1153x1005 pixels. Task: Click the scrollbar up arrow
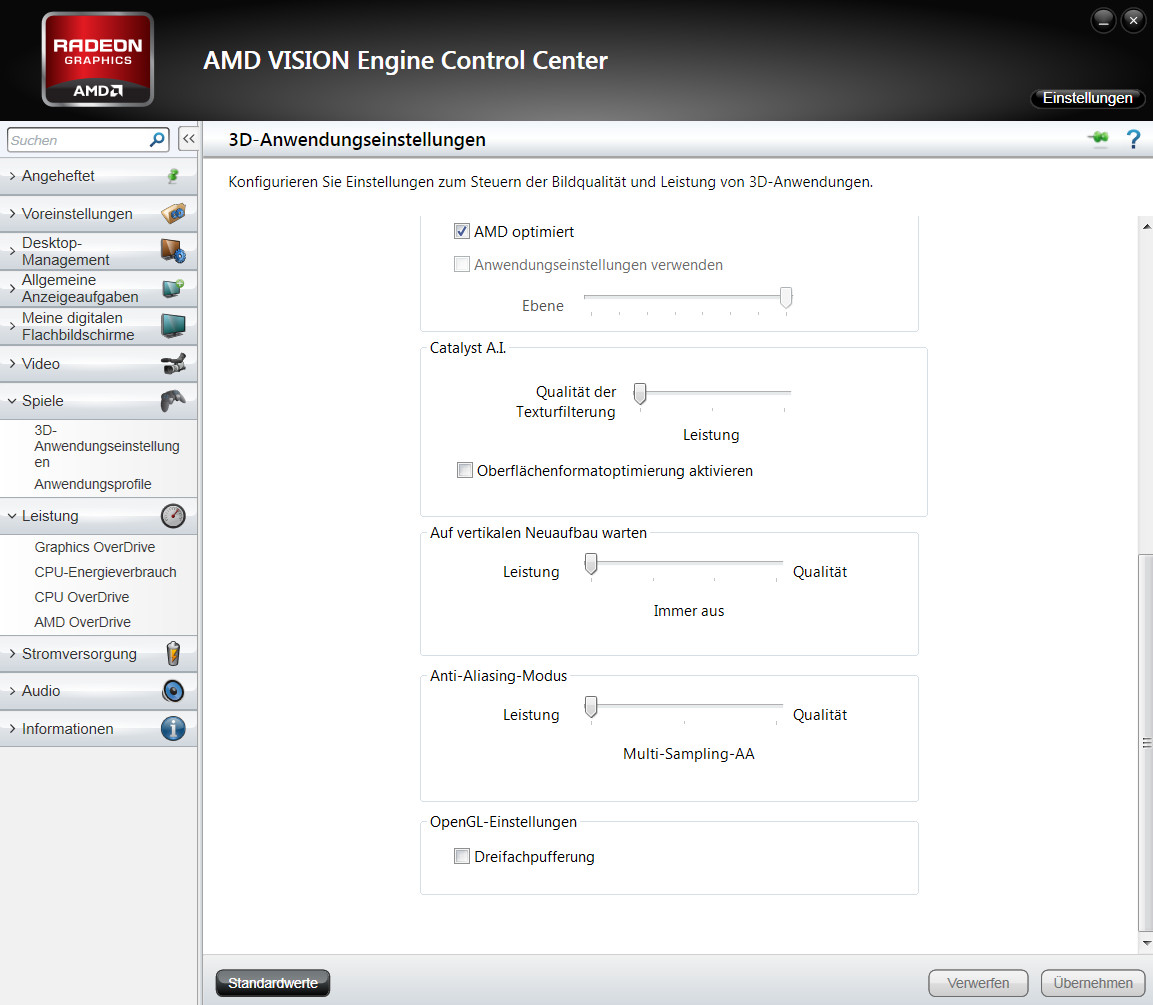click(1146, 226)
